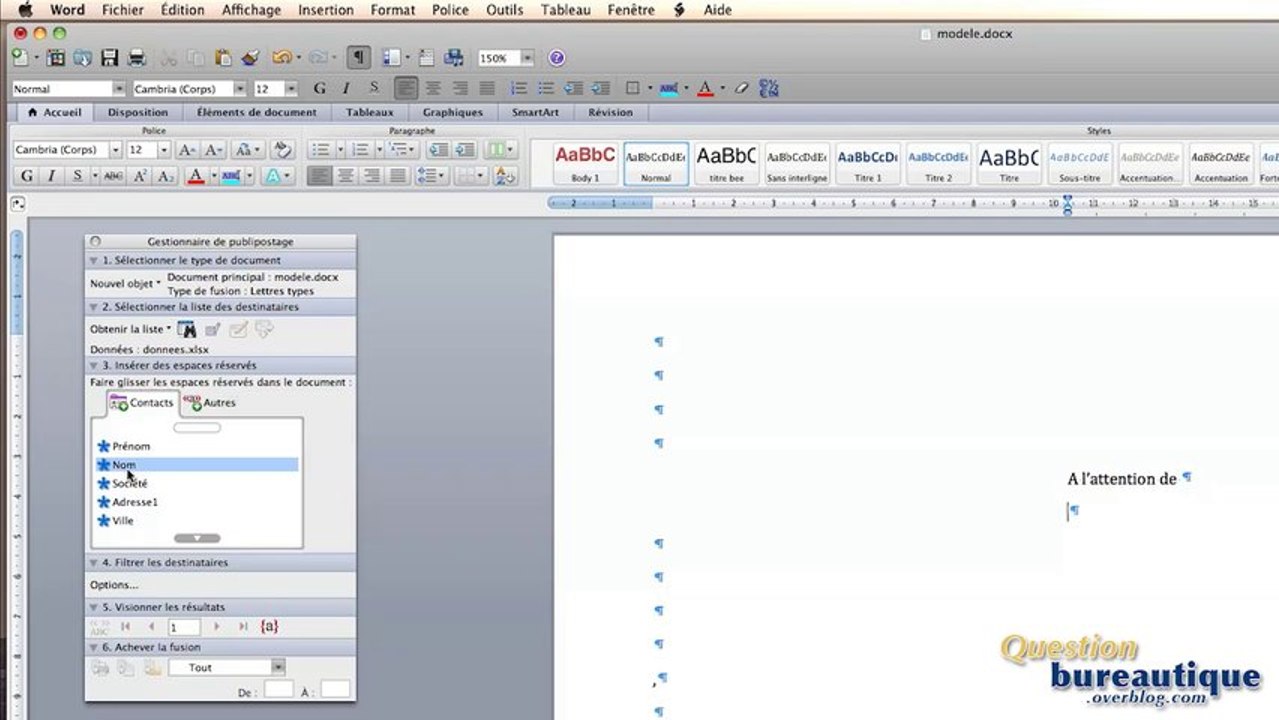
Task: Collapse section 1 Sélectionner le type de document
Action: 94,260
